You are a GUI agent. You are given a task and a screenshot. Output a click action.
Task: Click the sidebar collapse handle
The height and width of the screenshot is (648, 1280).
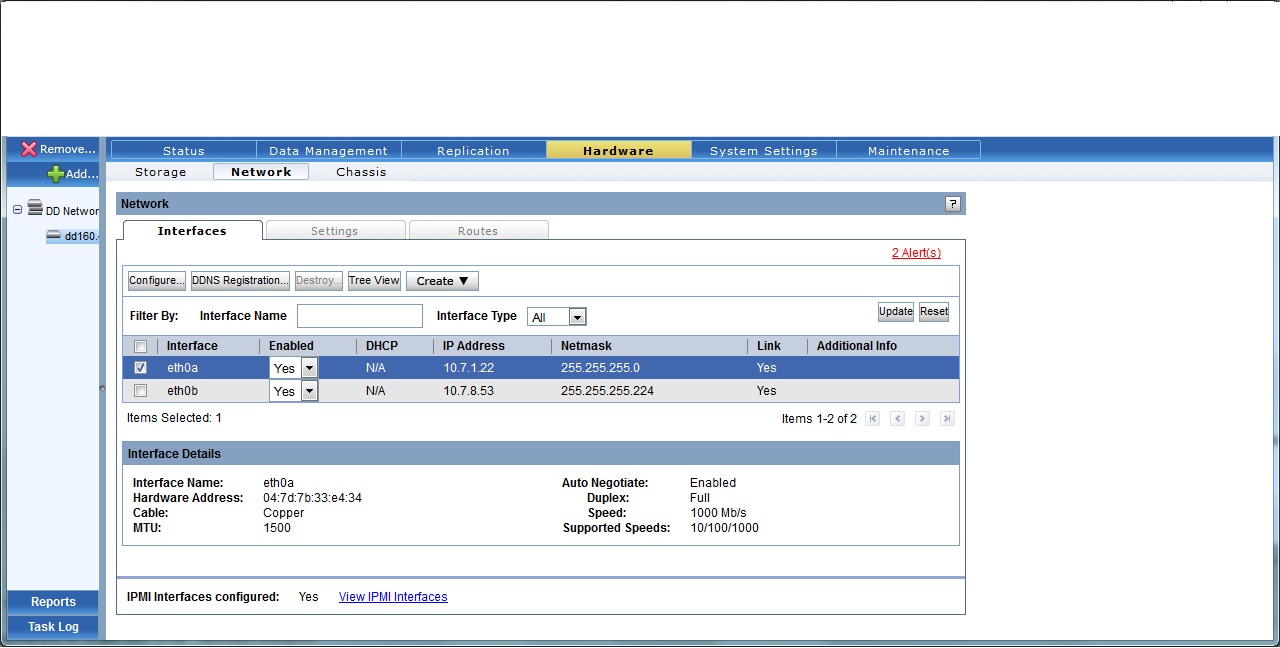pyautogui.click(x=102, y=387)
